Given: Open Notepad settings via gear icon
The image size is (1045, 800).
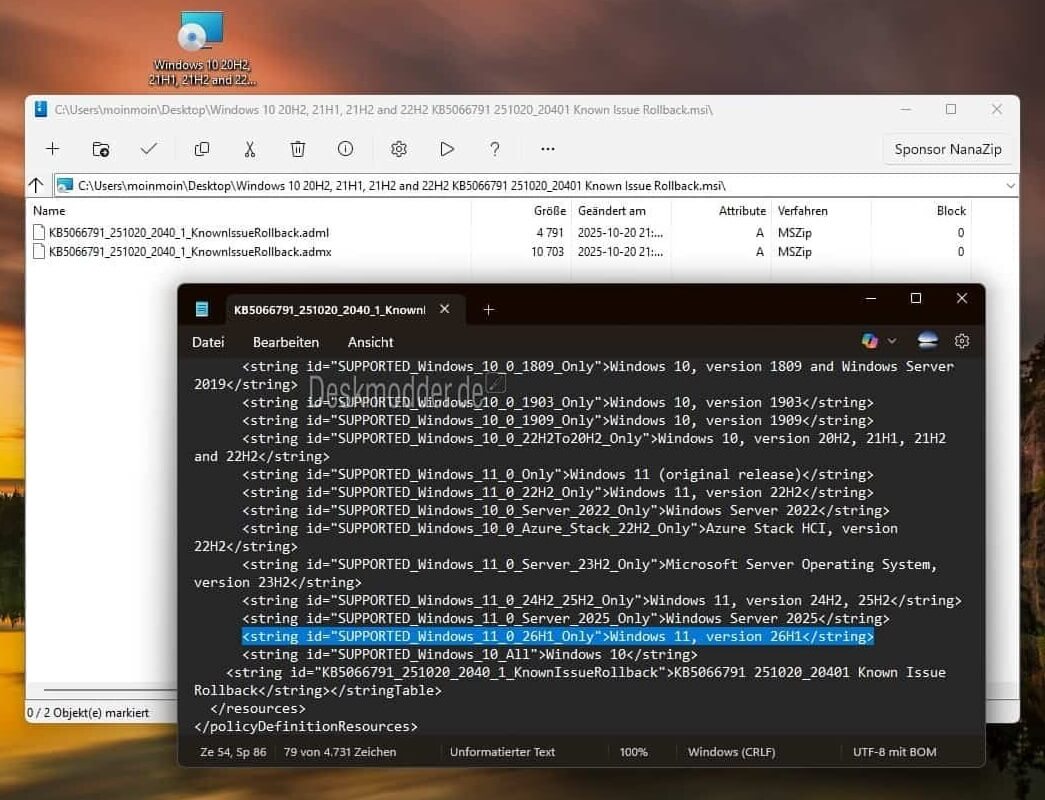Looking at the screenshot, I should (961, 341).
